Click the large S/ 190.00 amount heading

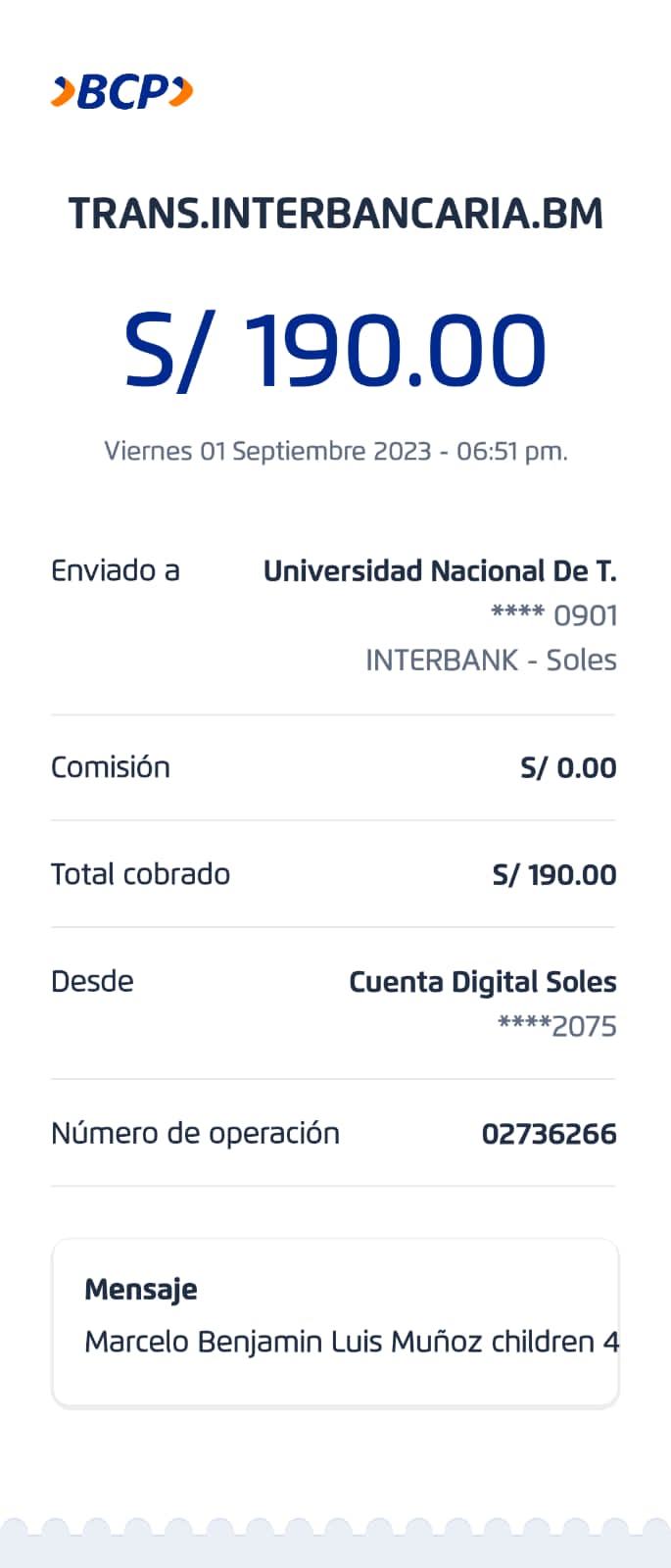(335, 351)
